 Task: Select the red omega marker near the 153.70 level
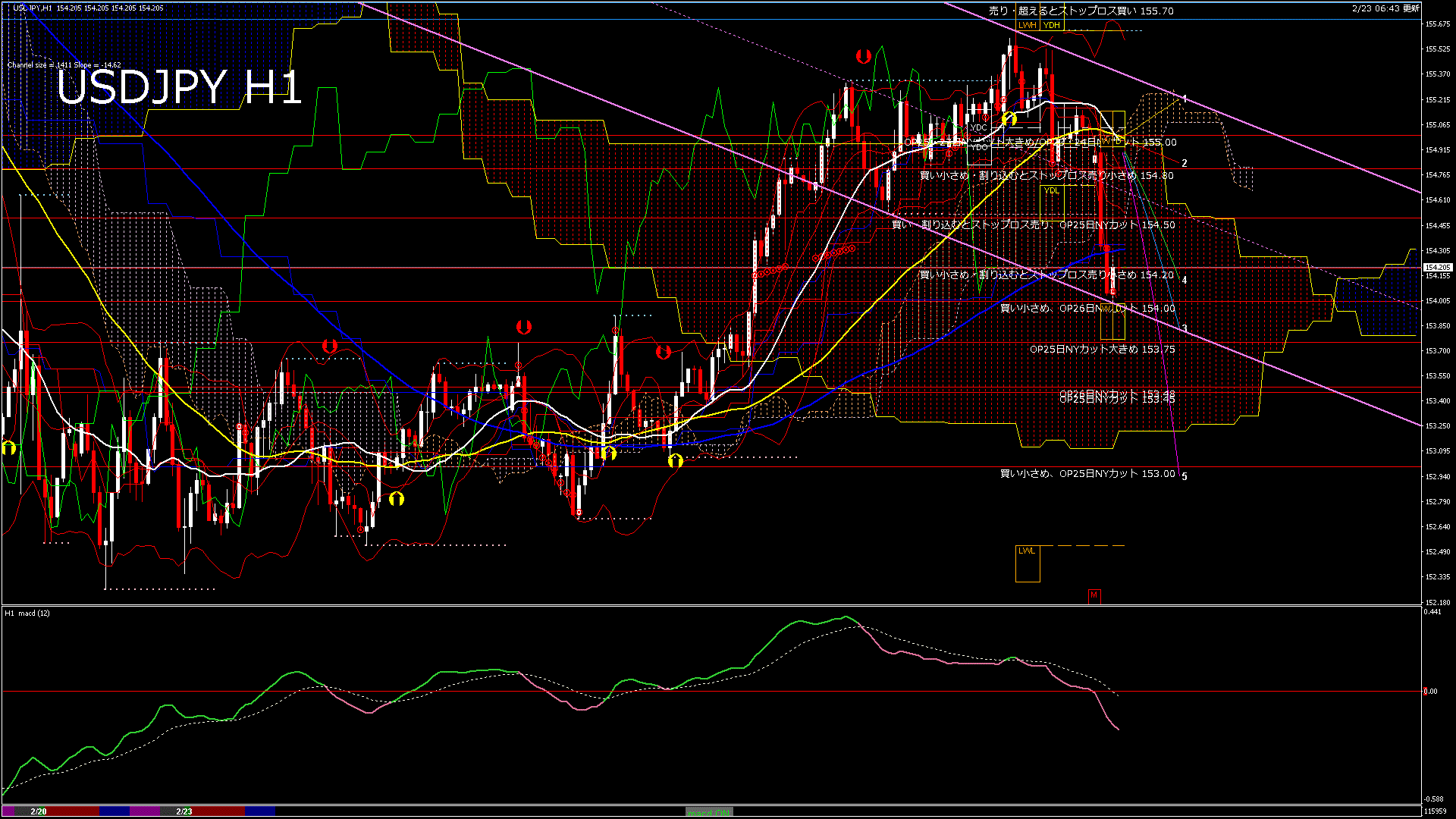(664, 351)
